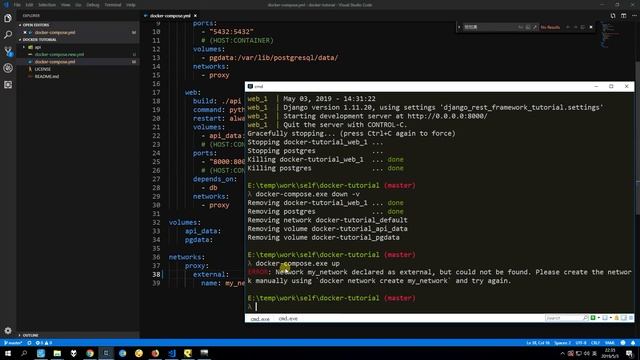
Task: Open the File menu
Action: 17,5
